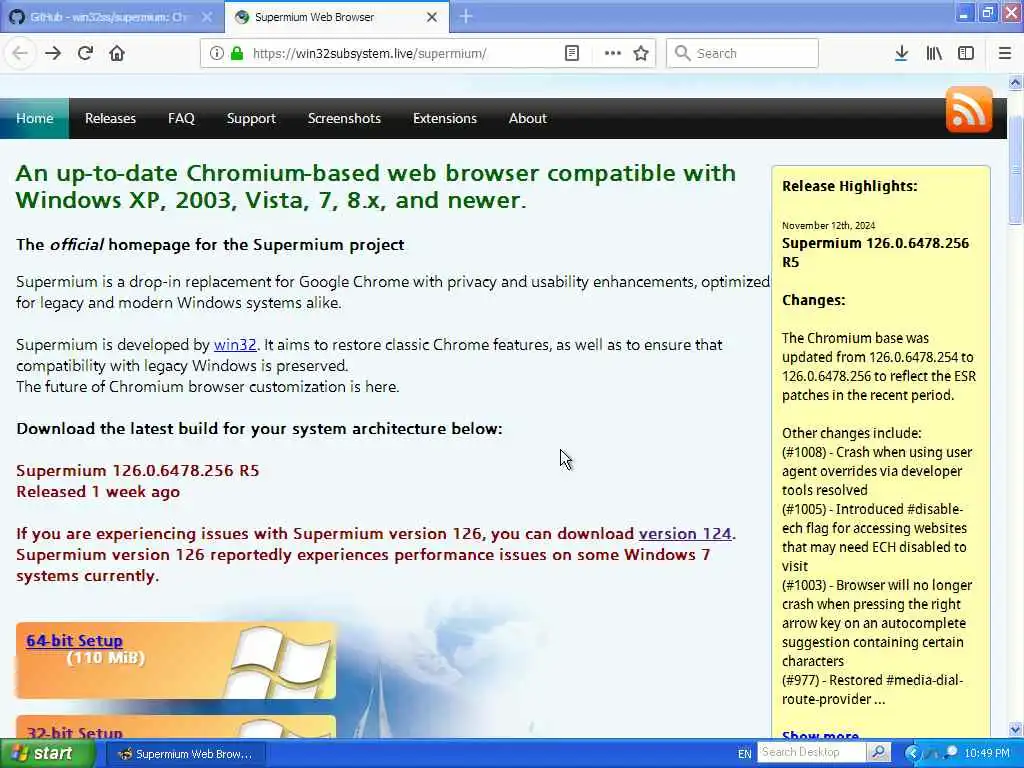The height and width of the screenshot is (768, 1024).
Task: Switch to the GitHub win32ss/supermium tab
Action: pyautogui.click(x=108, y=17)
